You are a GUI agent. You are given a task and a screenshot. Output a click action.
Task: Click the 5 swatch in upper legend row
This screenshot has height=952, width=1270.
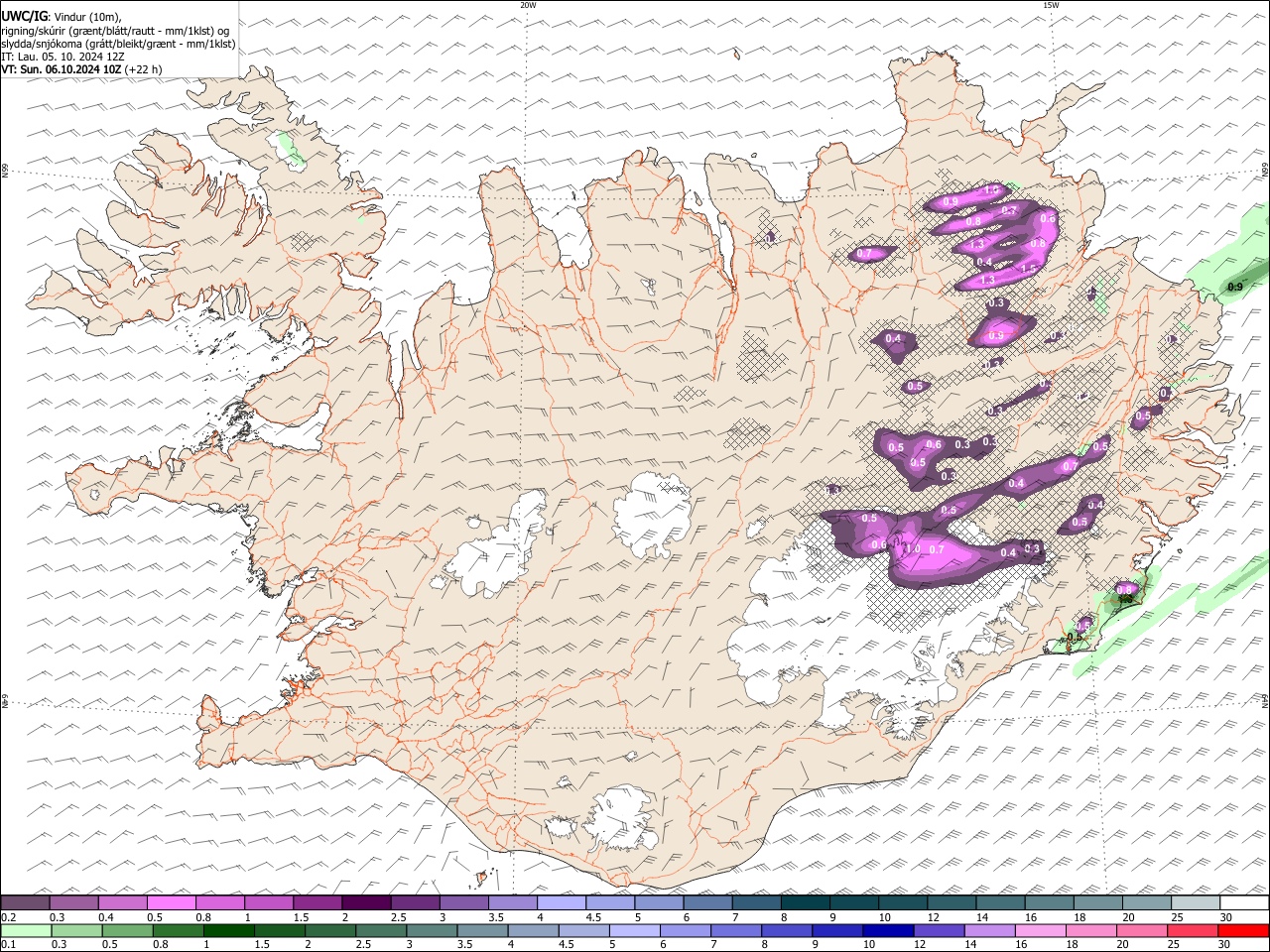coord(658,902)
